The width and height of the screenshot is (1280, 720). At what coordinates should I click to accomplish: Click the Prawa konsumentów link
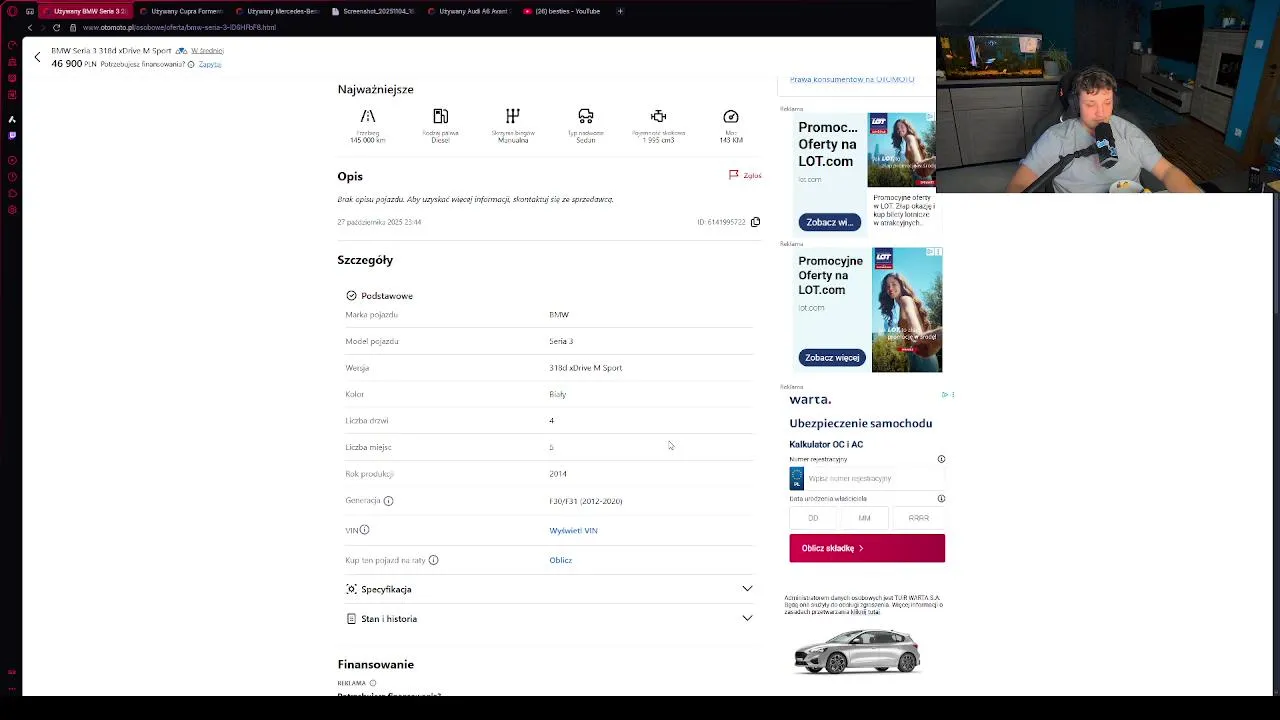(852, 80)
